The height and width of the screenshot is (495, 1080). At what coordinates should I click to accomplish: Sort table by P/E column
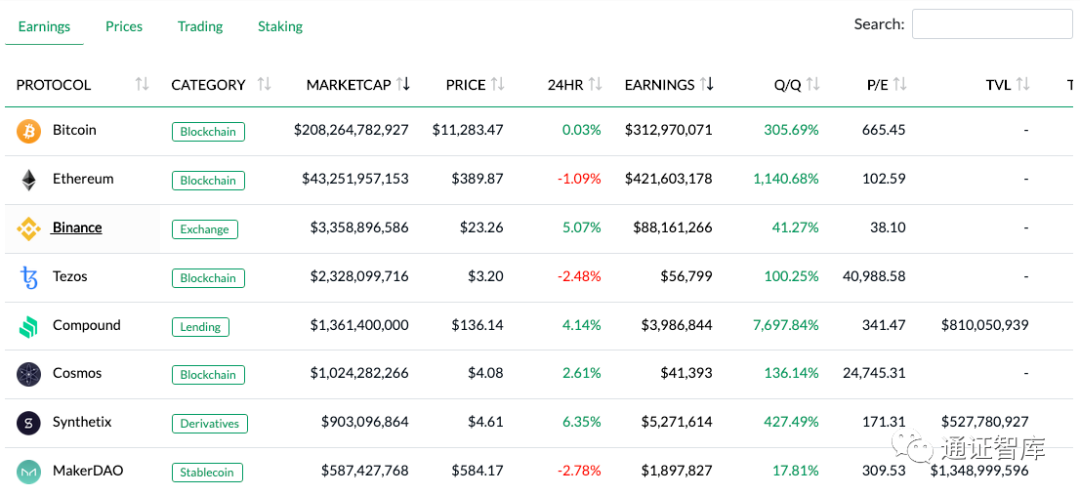coord(886,85)
